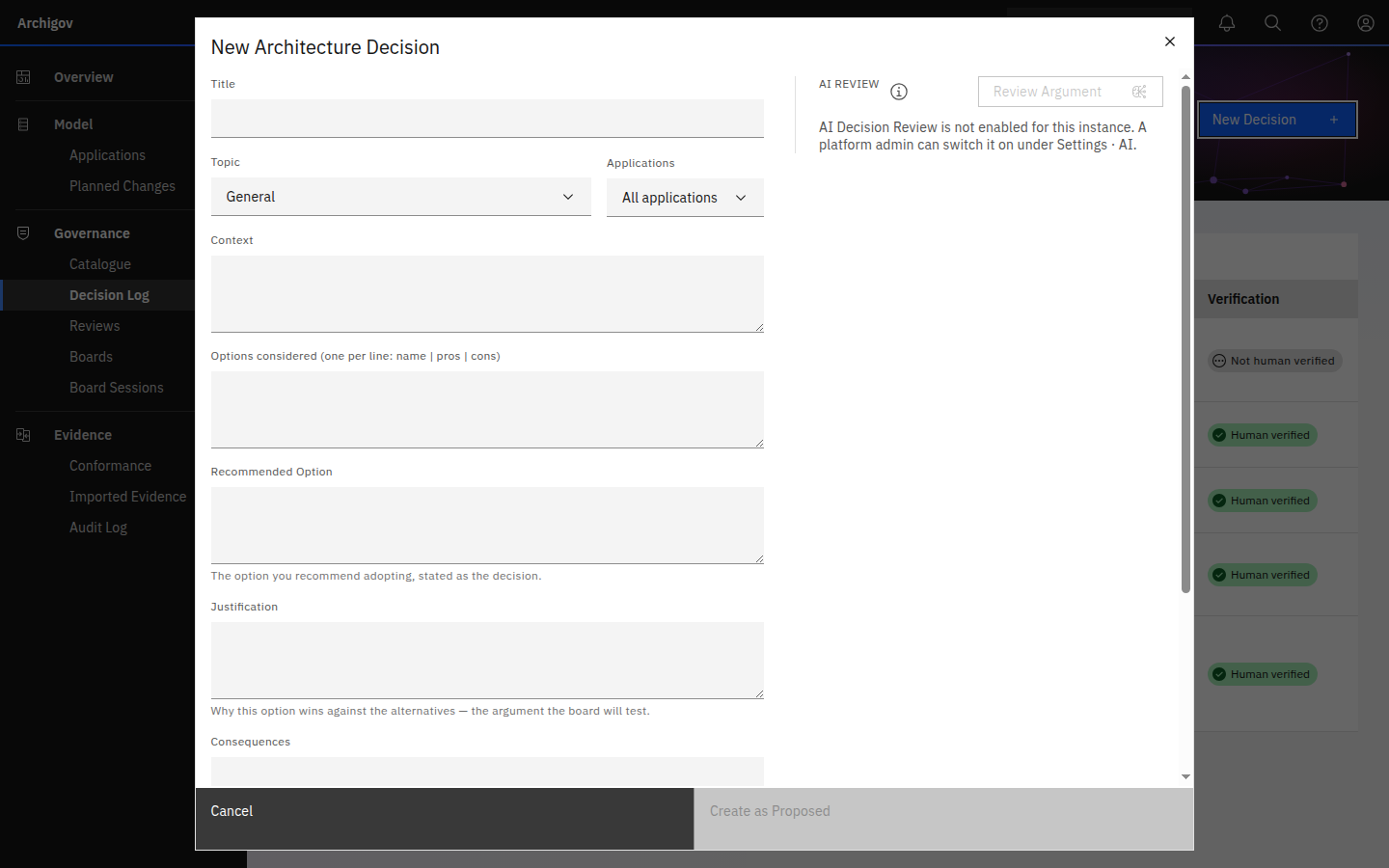This screenshot has width=1389, height=868.
Task: Close the New Architecture Decision dialog
Action: [x=1169, y=41]
